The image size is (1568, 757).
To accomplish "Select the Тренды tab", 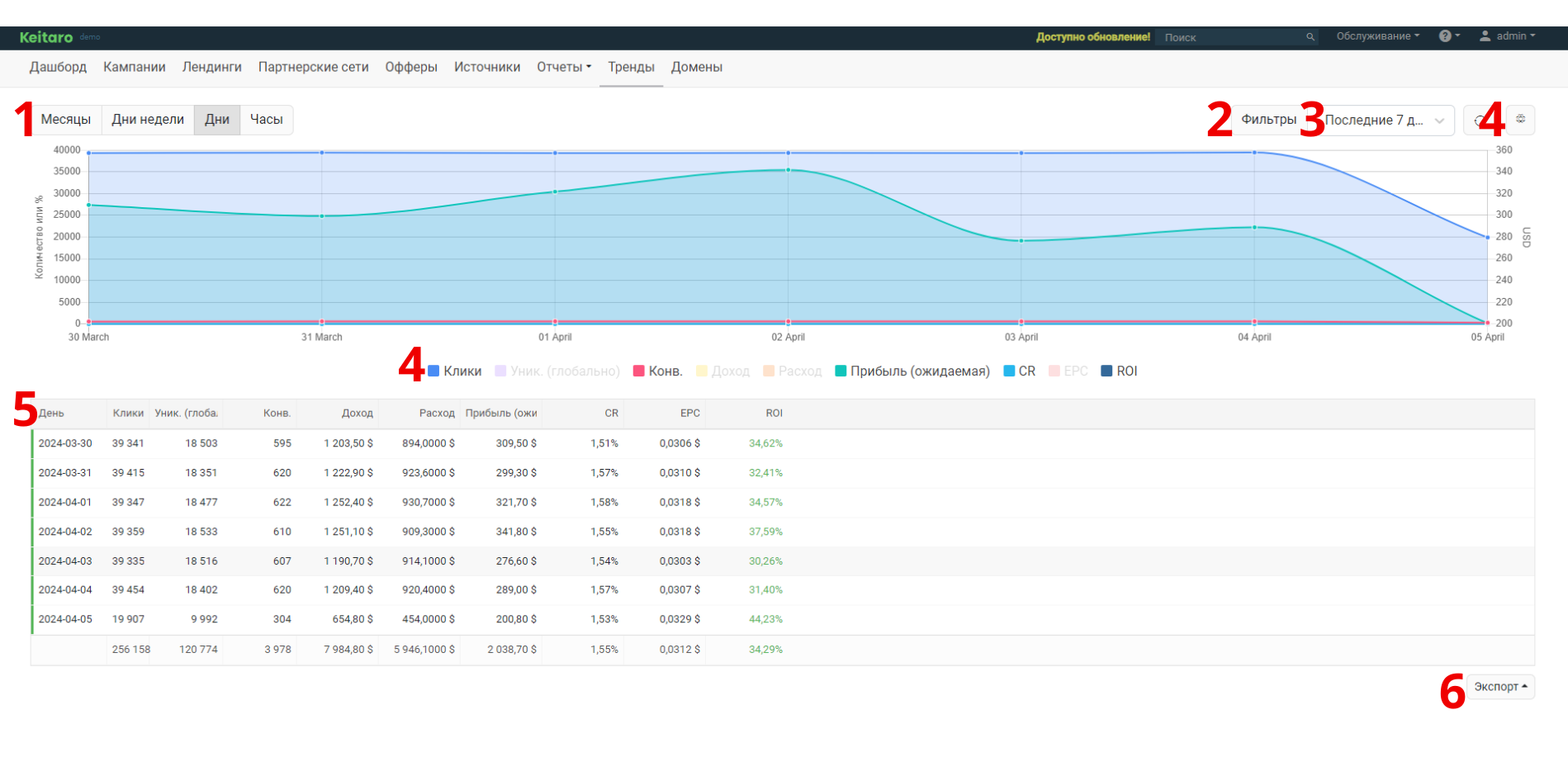I will coord(632,68).
